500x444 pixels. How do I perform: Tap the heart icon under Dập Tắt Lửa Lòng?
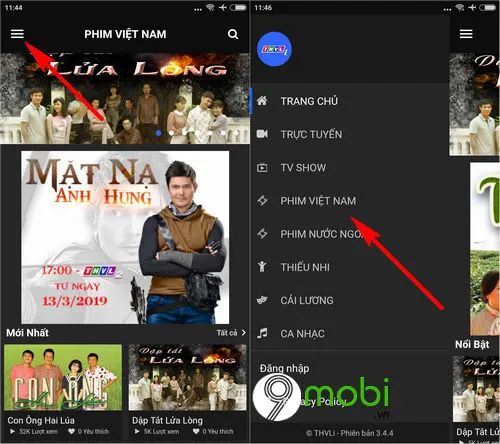pyautogui.click(x=196, y=431)
